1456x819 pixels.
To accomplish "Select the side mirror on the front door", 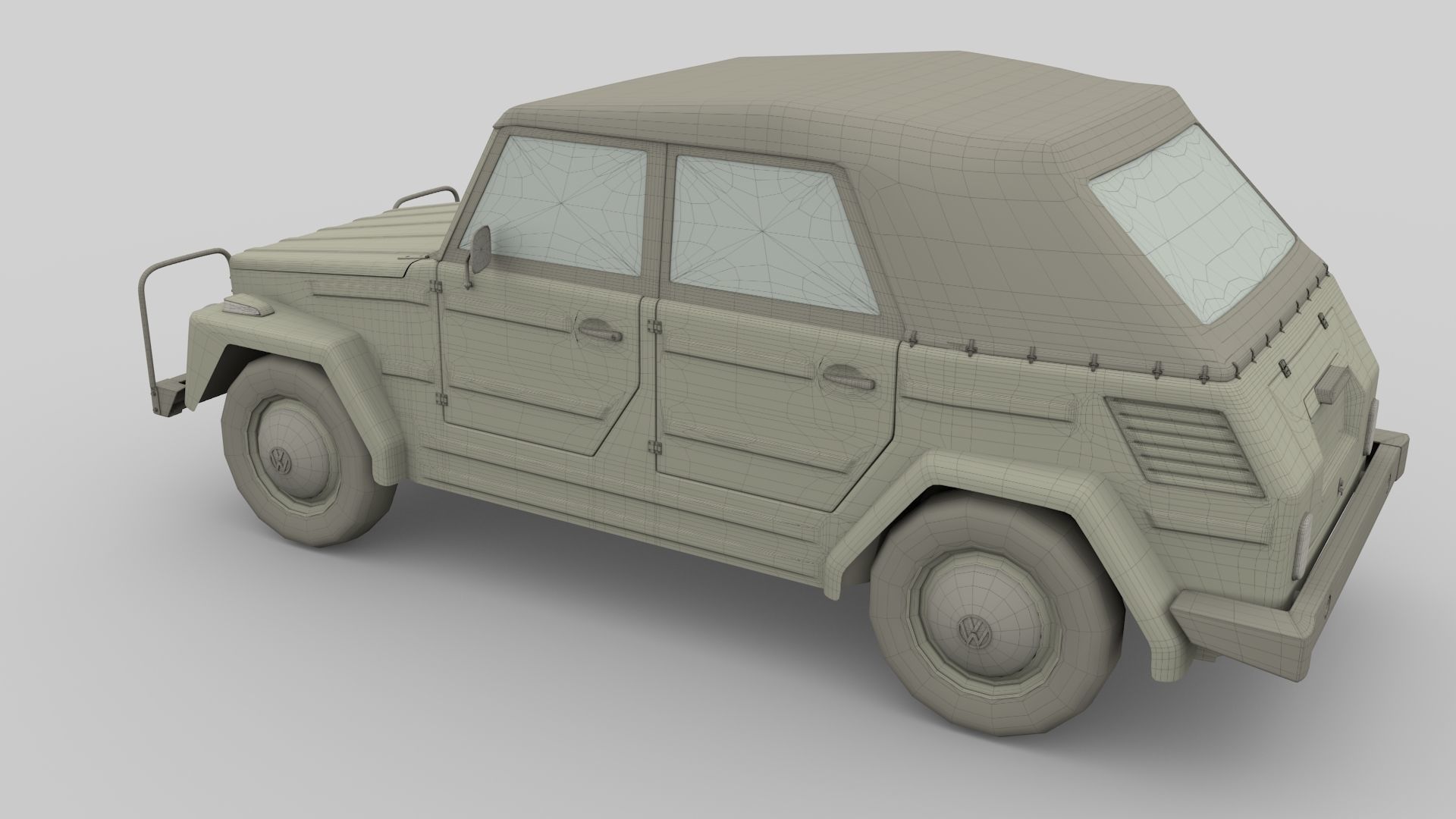I will click(481, 249).
